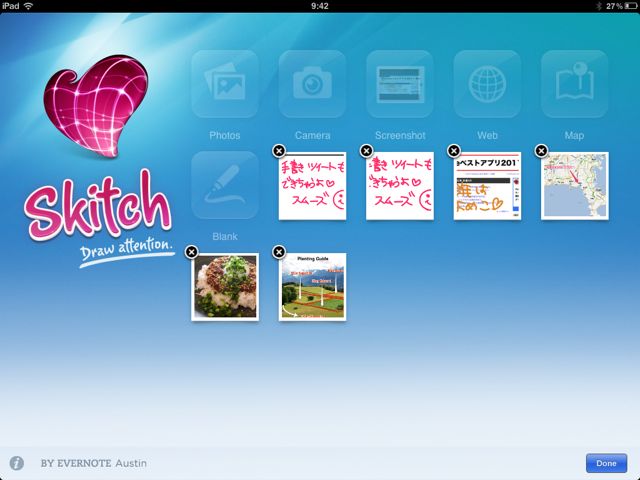Open the Photos source icon
The height and width of the screenshot is (480, 640).
click(225, 84)
